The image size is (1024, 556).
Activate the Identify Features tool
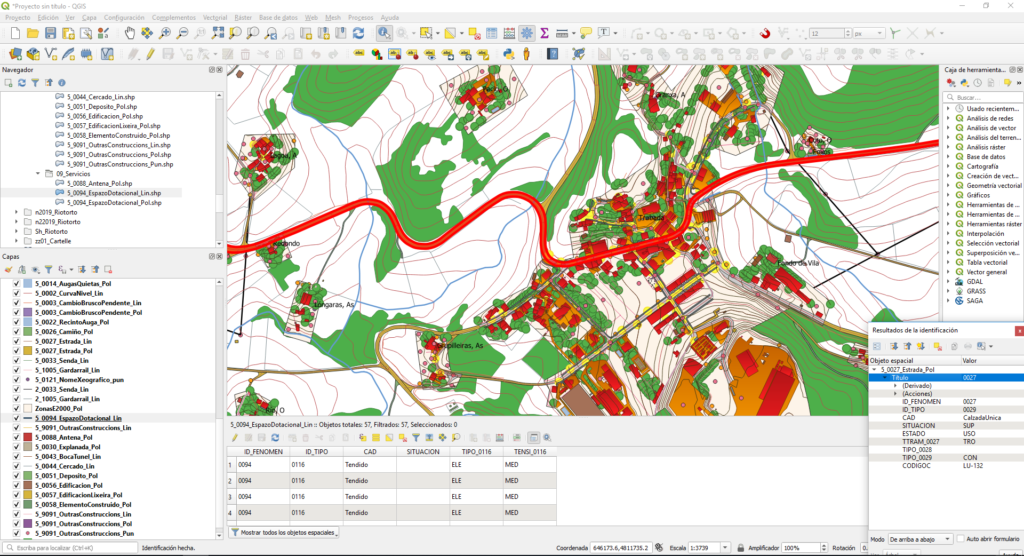[384, 33]
